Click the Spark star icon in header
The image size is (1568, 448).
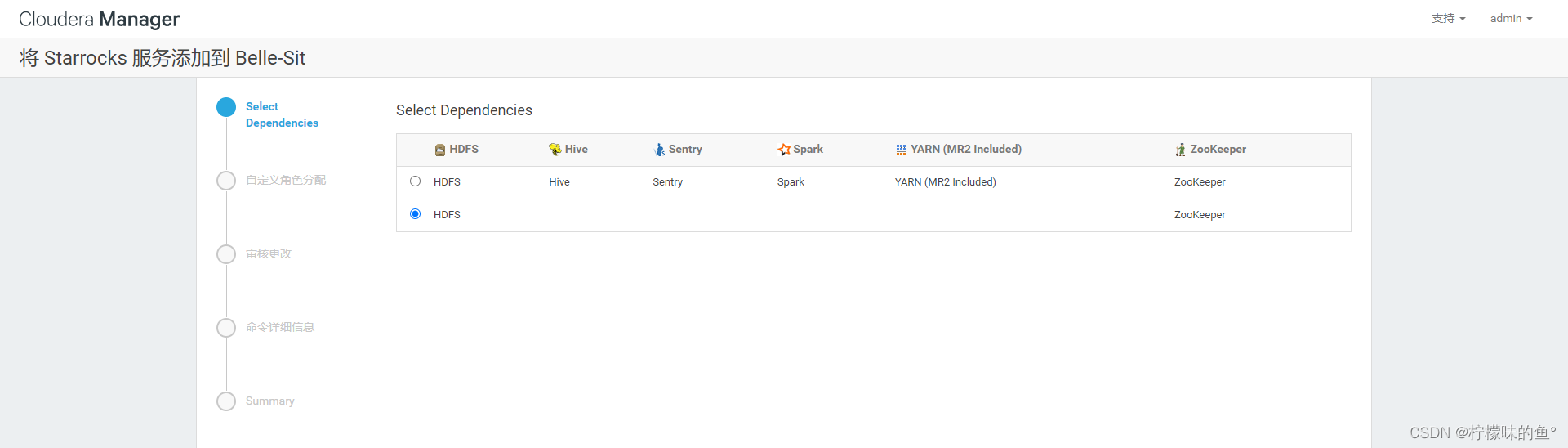coord(784,150)
